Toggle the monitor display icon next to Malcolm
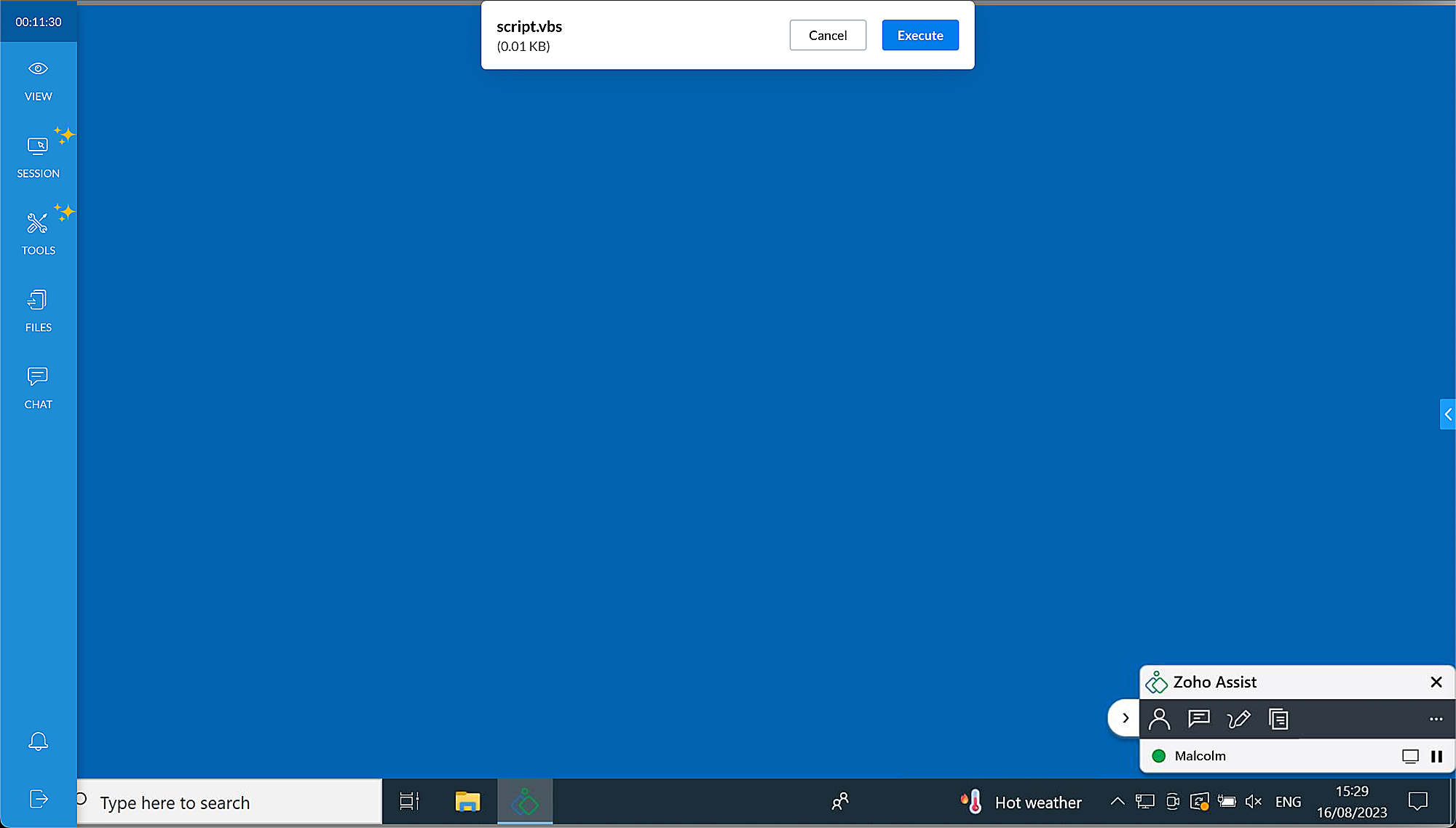This screenshot has height=828, width=1456. [x=1411, y=756]
